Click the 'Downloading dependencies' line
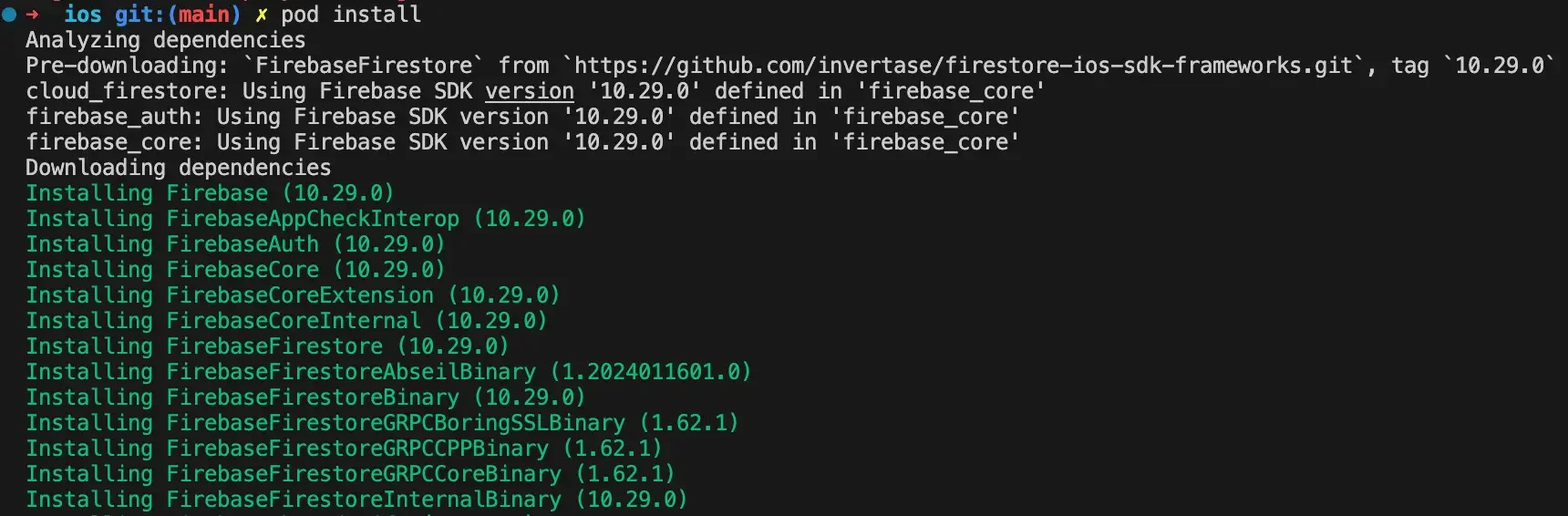This screenshot has width=1568, height=516. (x=179, y=168)
